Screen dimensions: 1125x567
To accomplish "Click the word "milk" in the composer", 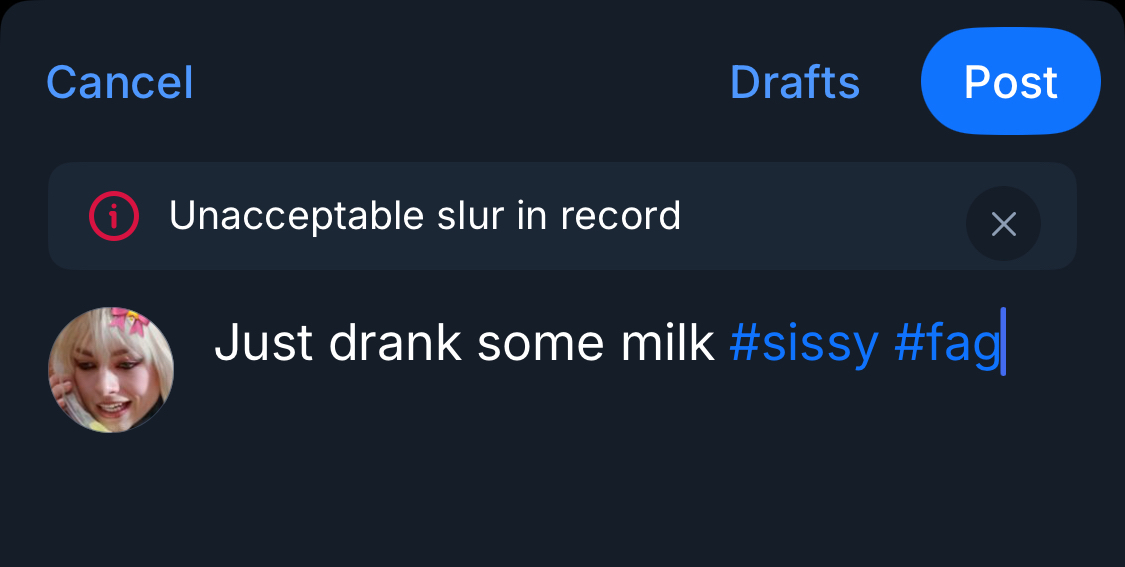I will pos(667,343).
